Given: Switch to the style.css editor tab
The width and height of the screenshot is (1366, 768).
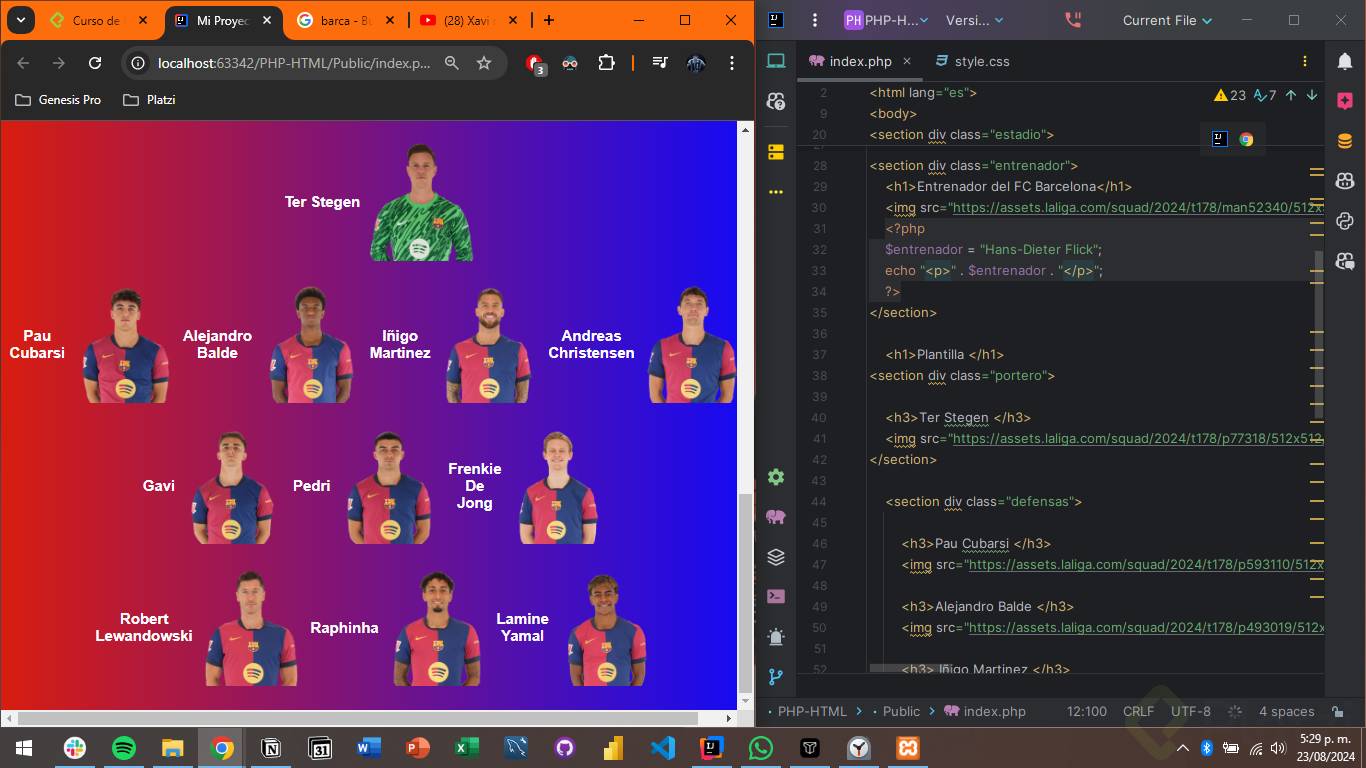Looking at the screenshot, I should coord(972,61).
